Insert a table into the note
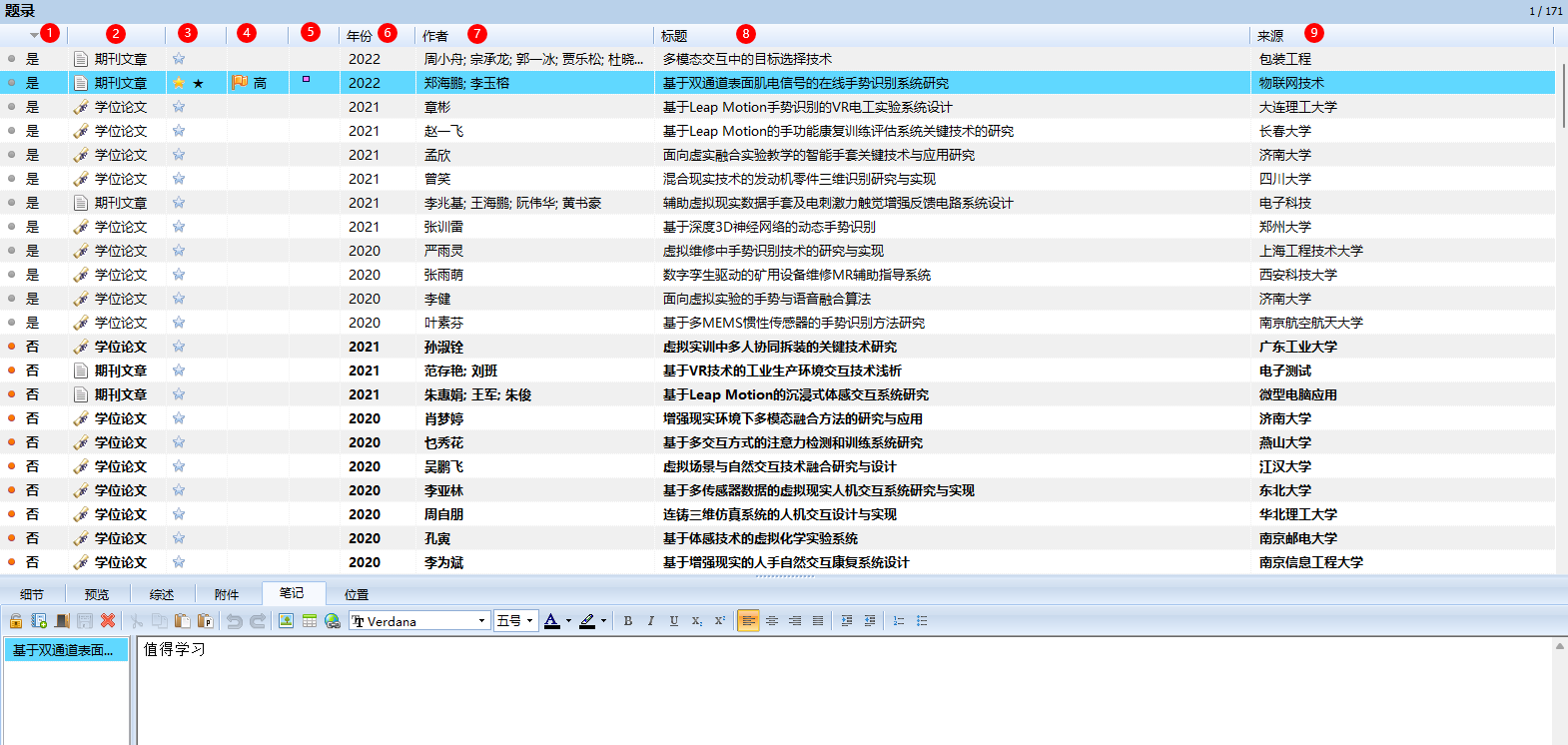The image size is (1568, 745). (x=310, y=621)
